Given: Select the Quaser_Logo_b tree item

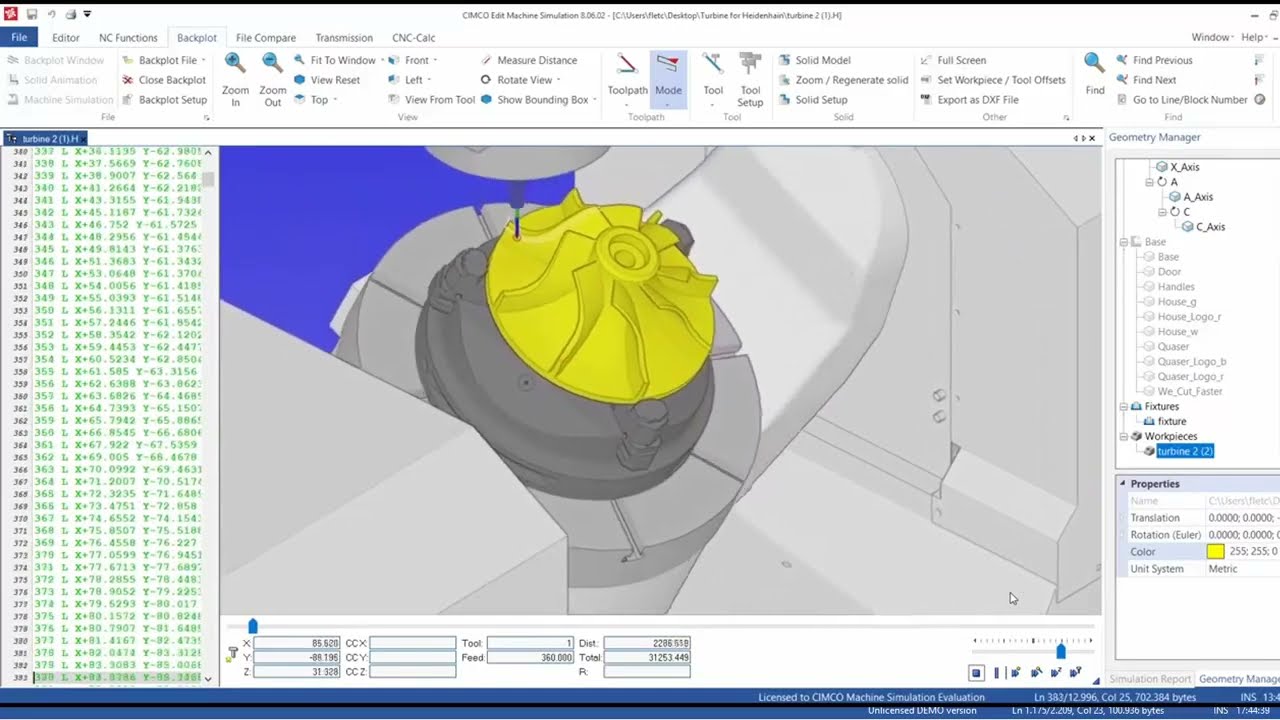Looking at the screenshot, I should [x=1191, y=362].
